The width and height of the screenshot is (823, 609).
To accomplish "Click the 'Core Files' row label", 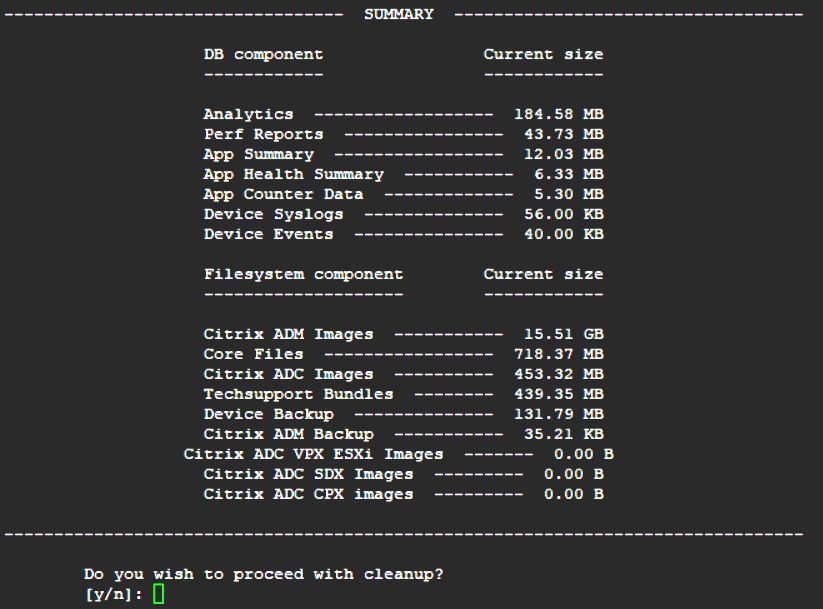I will click(254, 354).
